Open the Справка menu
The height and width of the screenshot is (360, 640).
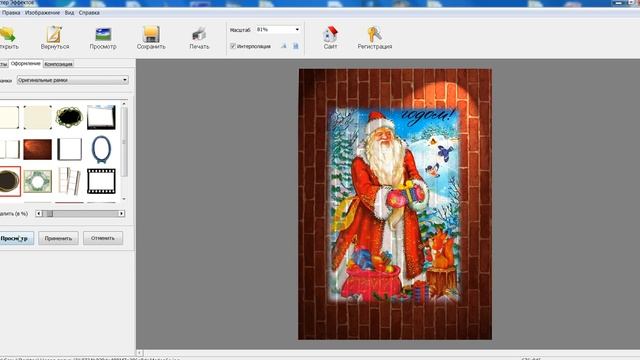click(x=89, y=13)
